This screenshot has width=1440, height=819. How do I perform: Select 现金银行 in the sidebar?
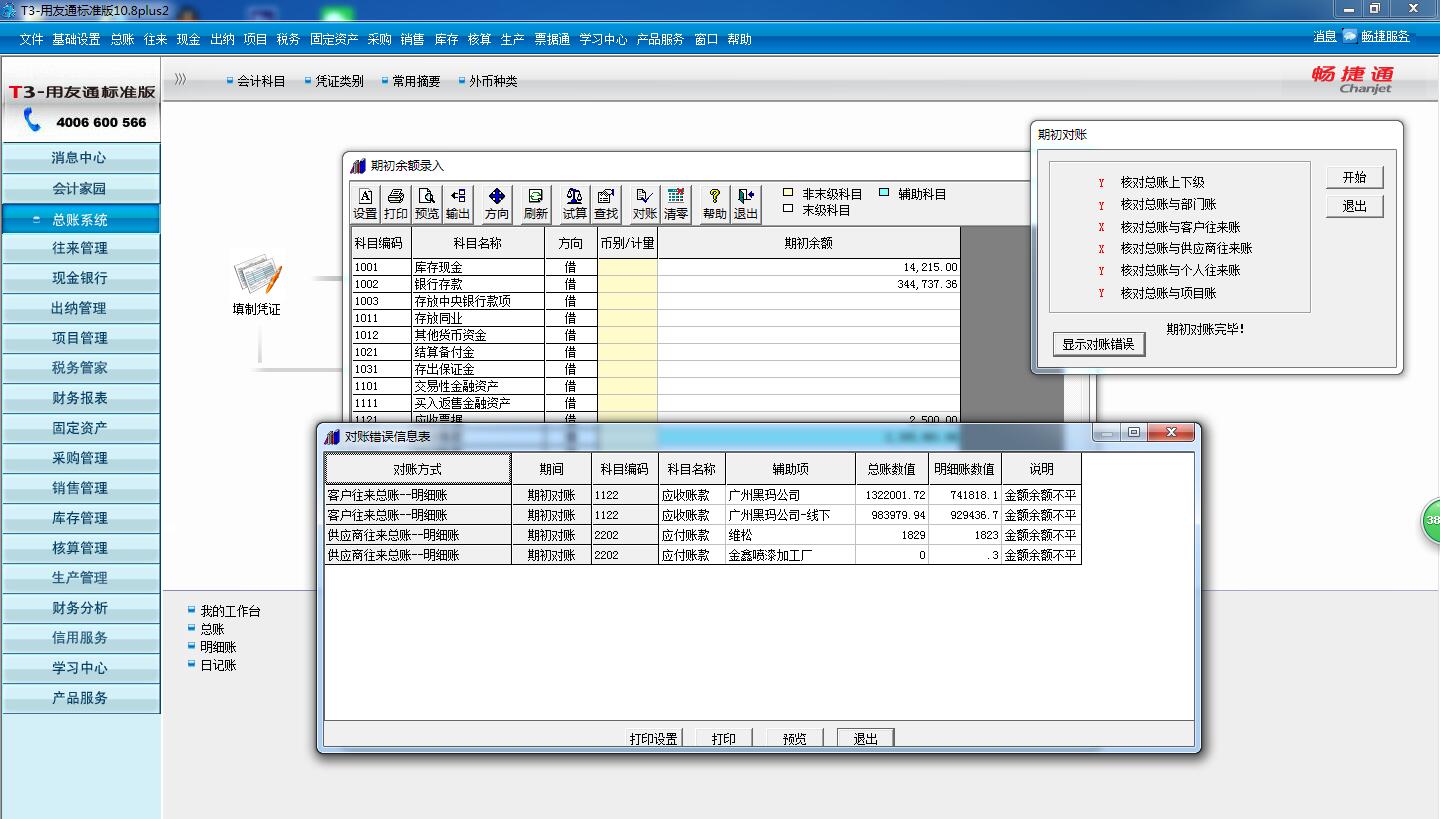(80, 278)
